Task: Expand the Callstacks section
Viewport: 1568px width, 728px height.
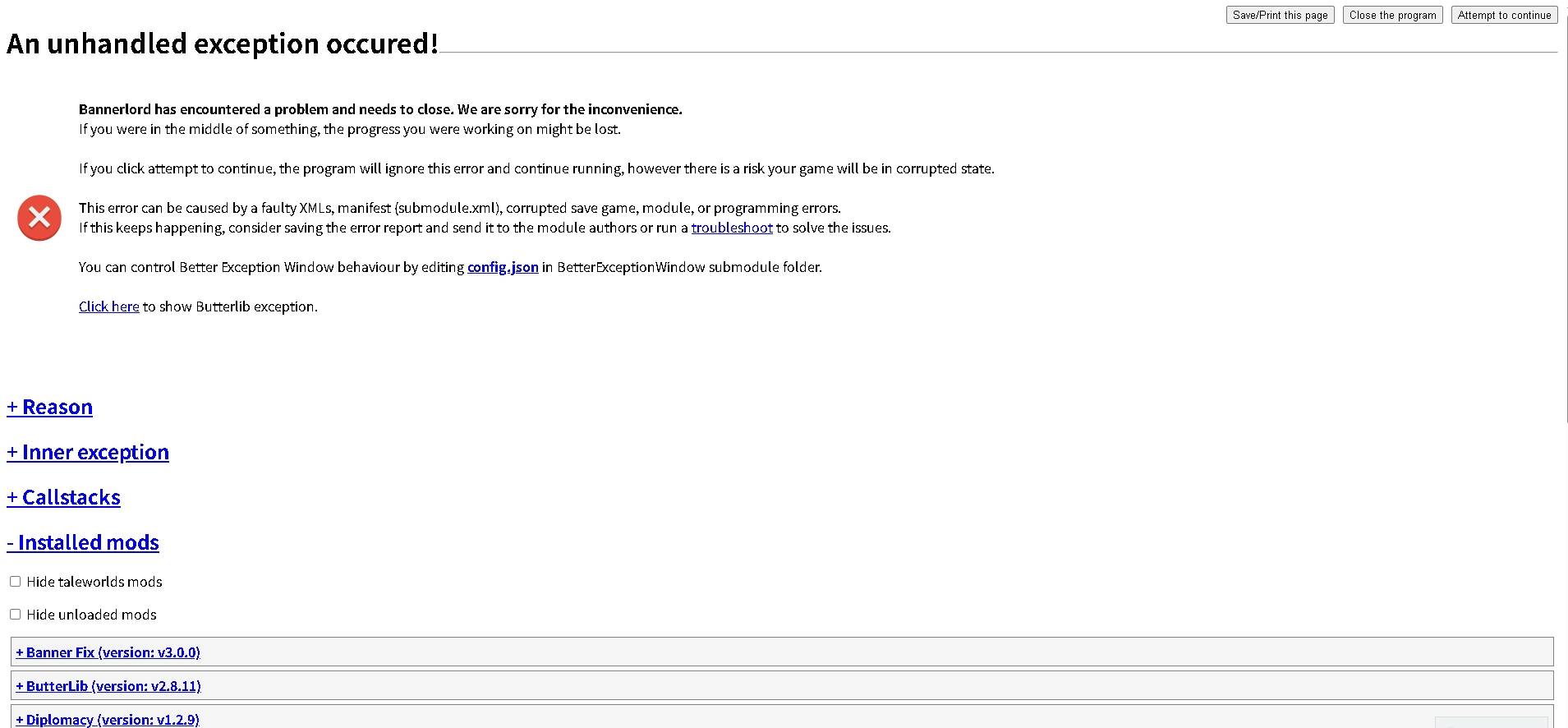Action: [x=63, y=497]
